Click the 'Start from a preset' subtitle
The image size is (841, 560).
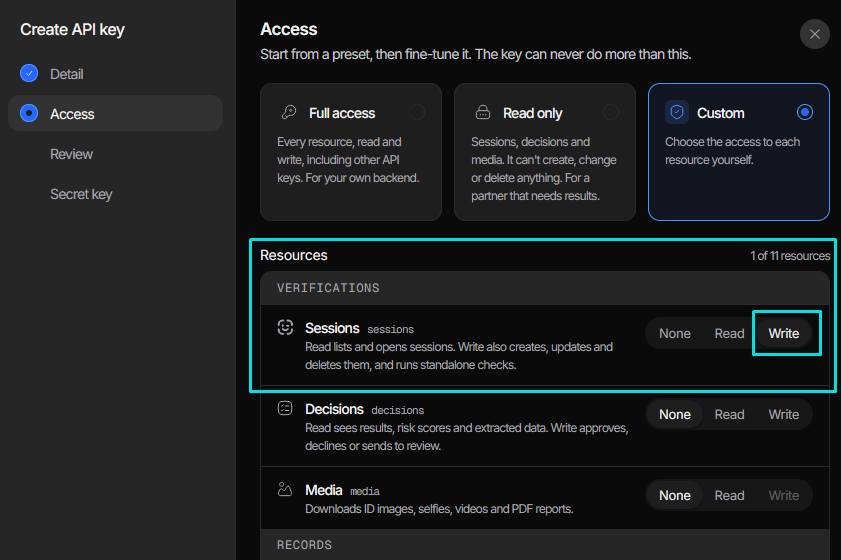tap(475, 54)
